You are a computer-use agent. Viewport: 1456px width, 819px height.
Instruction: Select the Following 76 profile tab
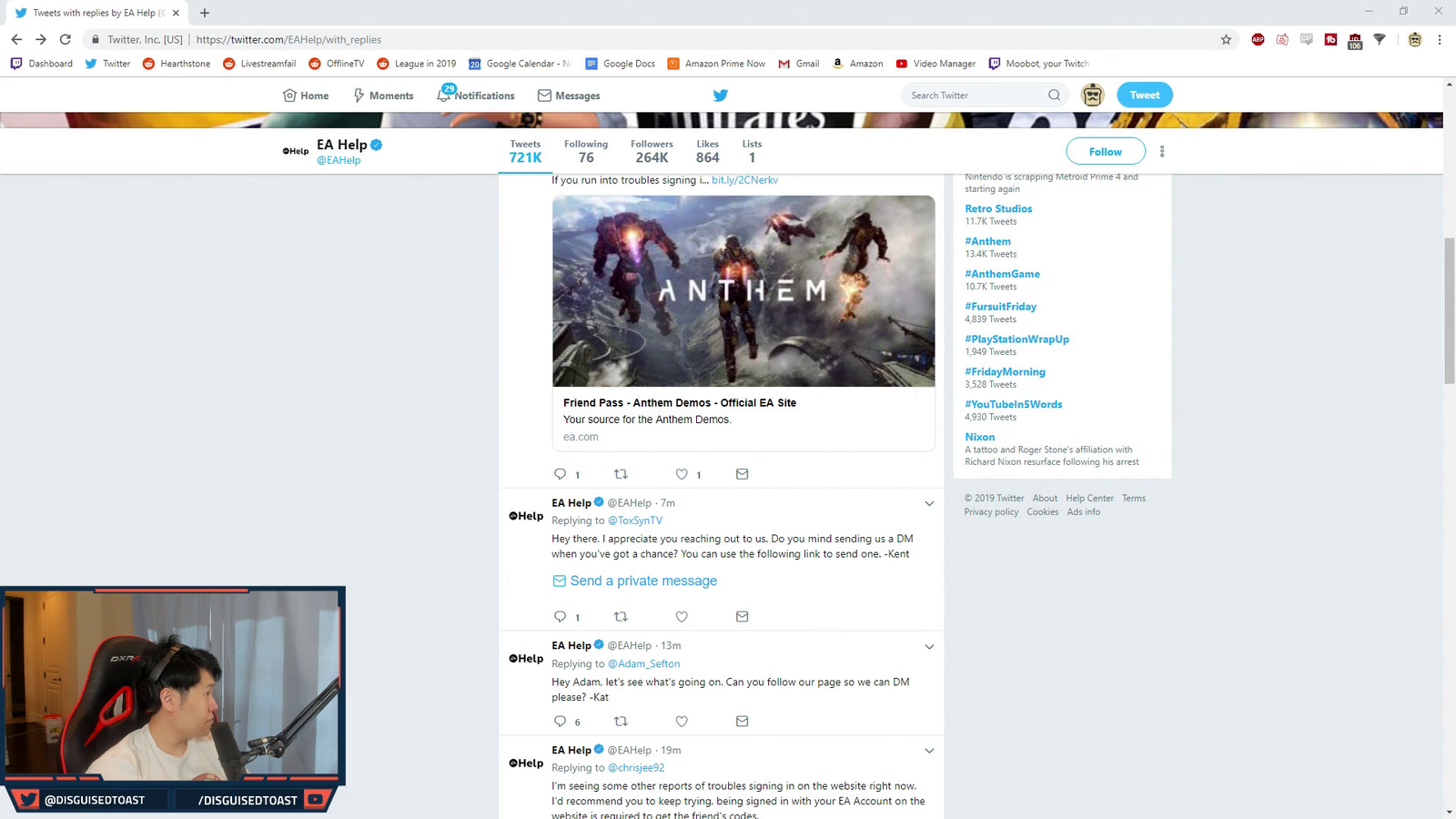[x=586, y=151]
